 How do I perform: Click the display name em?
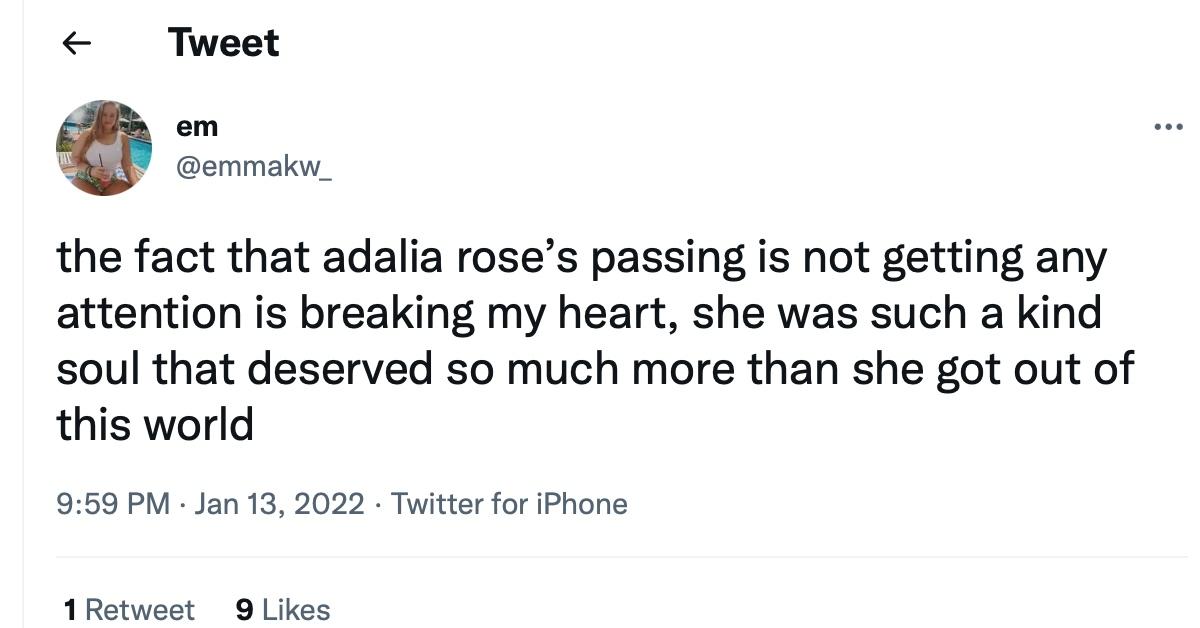click(199, 126)
